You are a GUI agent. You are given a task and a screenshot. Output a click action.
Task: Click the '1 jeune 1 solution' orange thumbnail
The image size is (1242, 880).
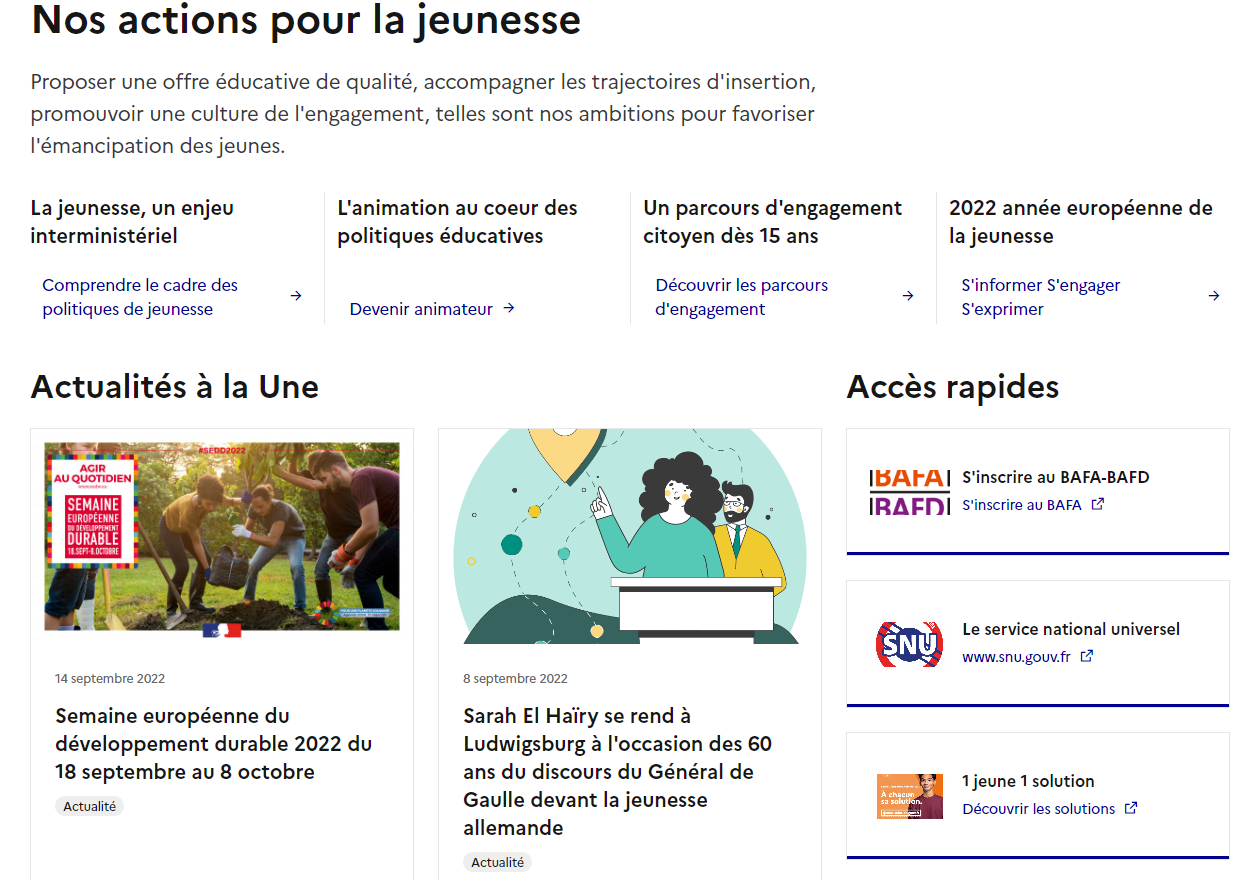tap(910, 796)
